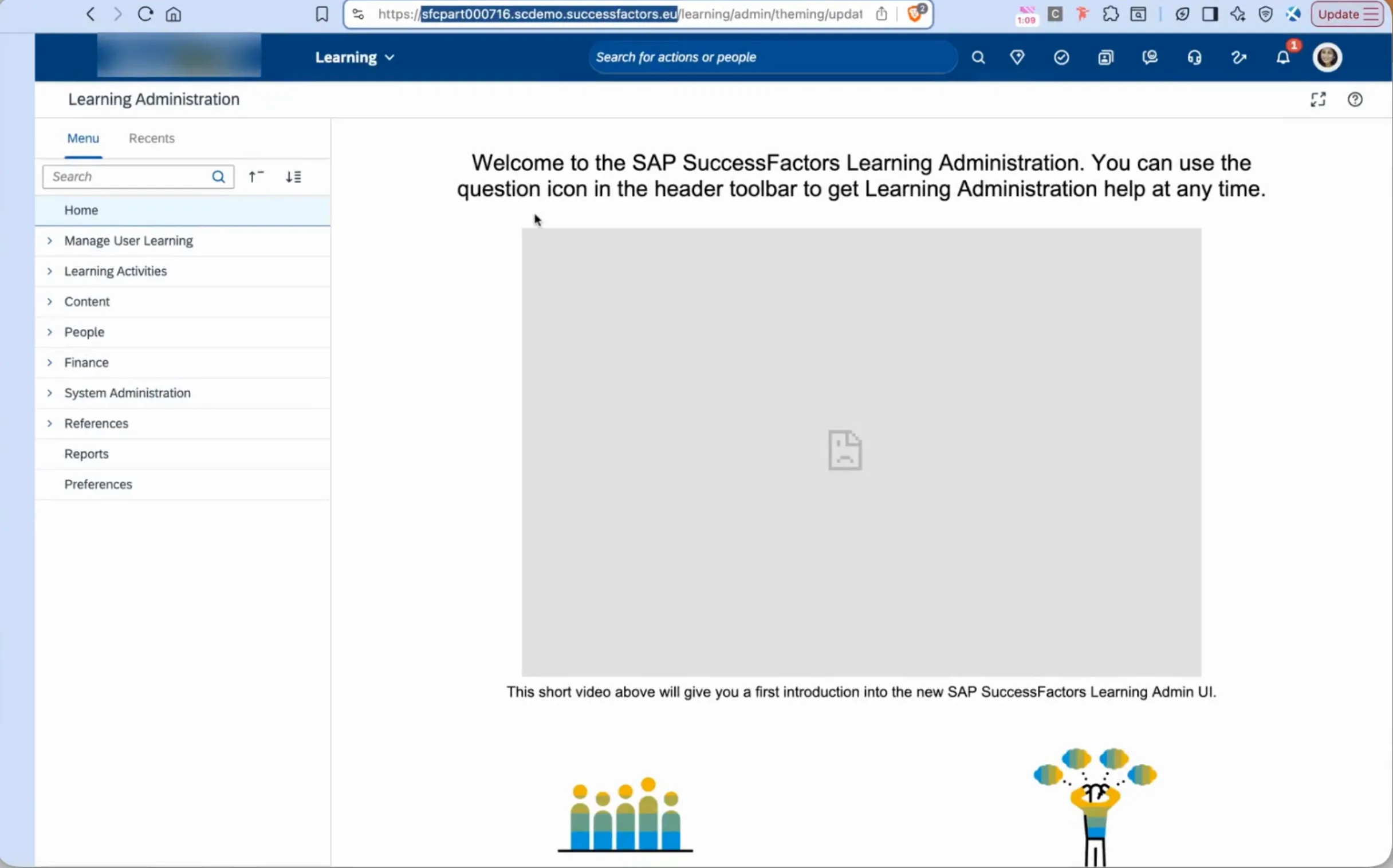This screenshot has height=868, width=1393.
Task: Expand the Learning Activities node
Action: [50, 271]
